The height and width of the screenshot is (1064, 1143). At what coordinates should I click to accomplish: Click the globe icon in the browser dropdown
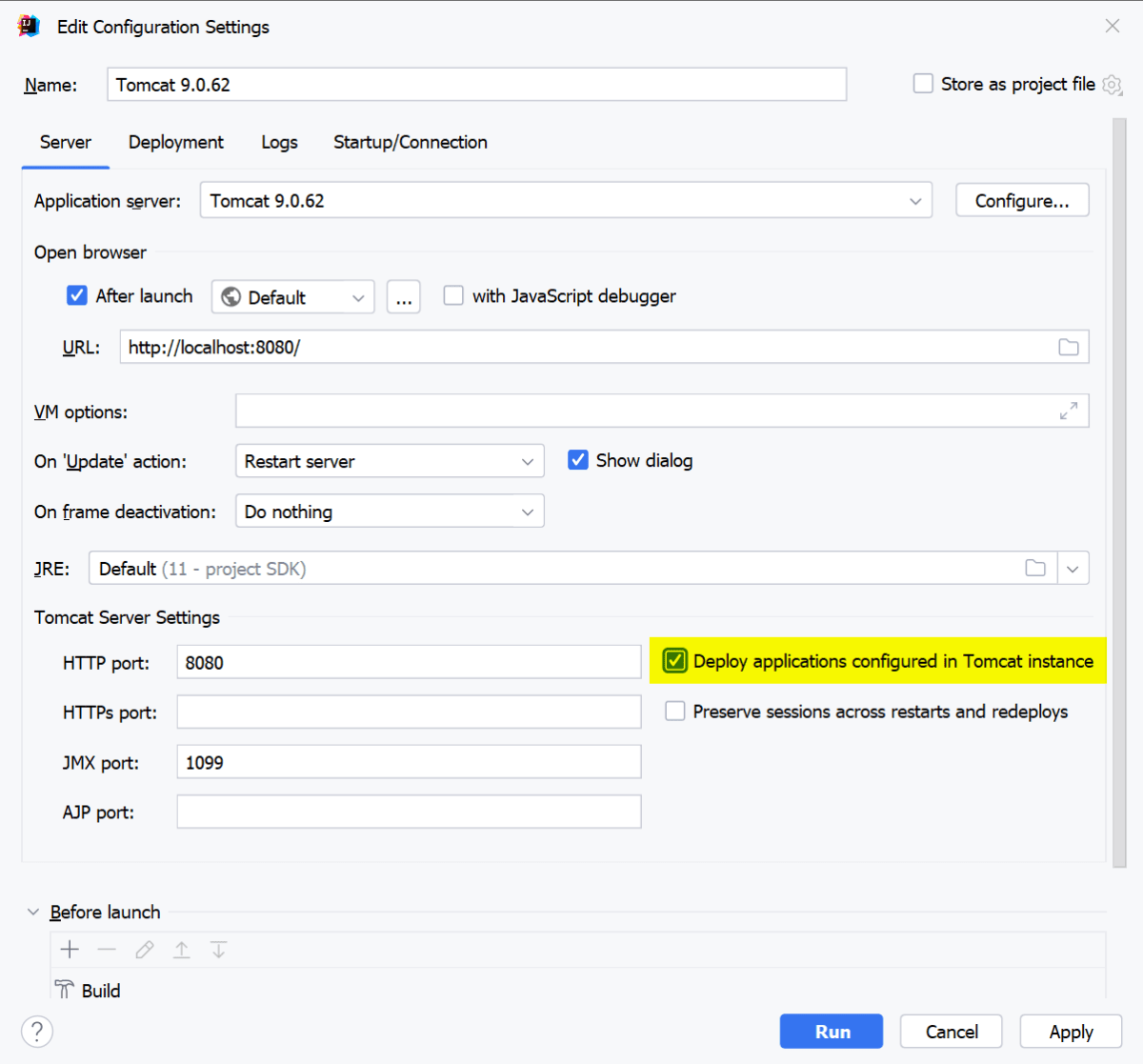click(x=231, y=297)
